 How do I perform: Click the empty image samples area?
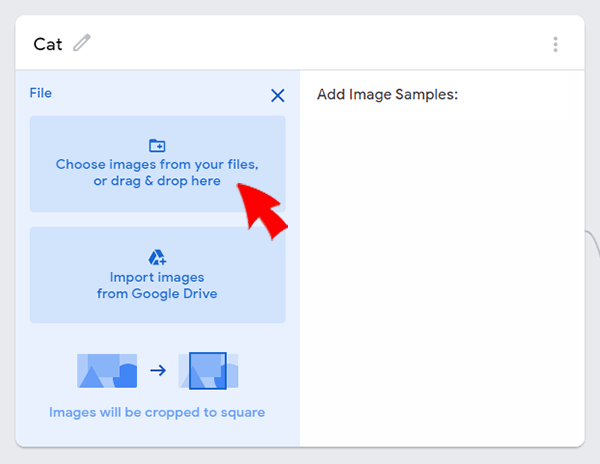click(442, 275)
